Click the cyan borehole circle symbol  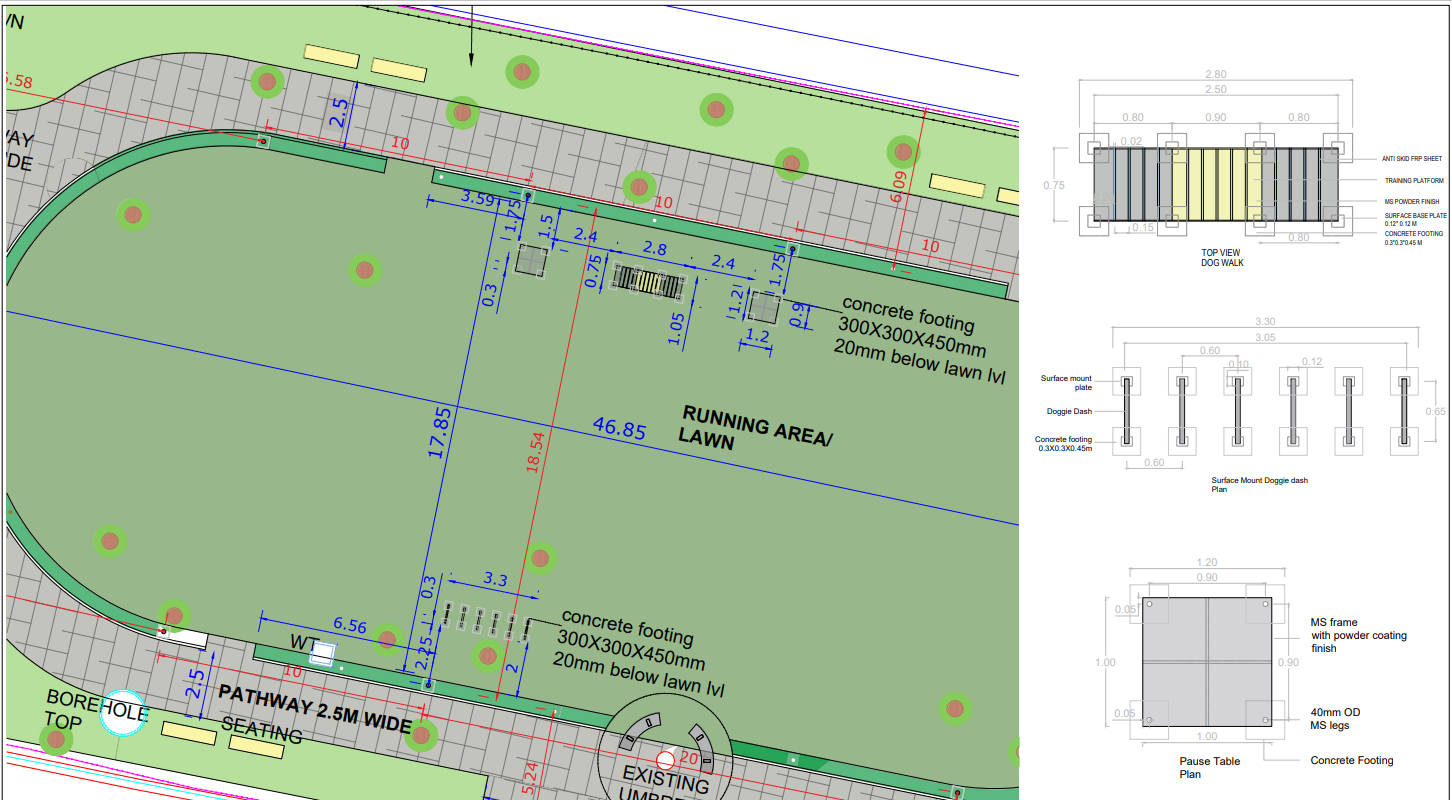coord(124,713)
